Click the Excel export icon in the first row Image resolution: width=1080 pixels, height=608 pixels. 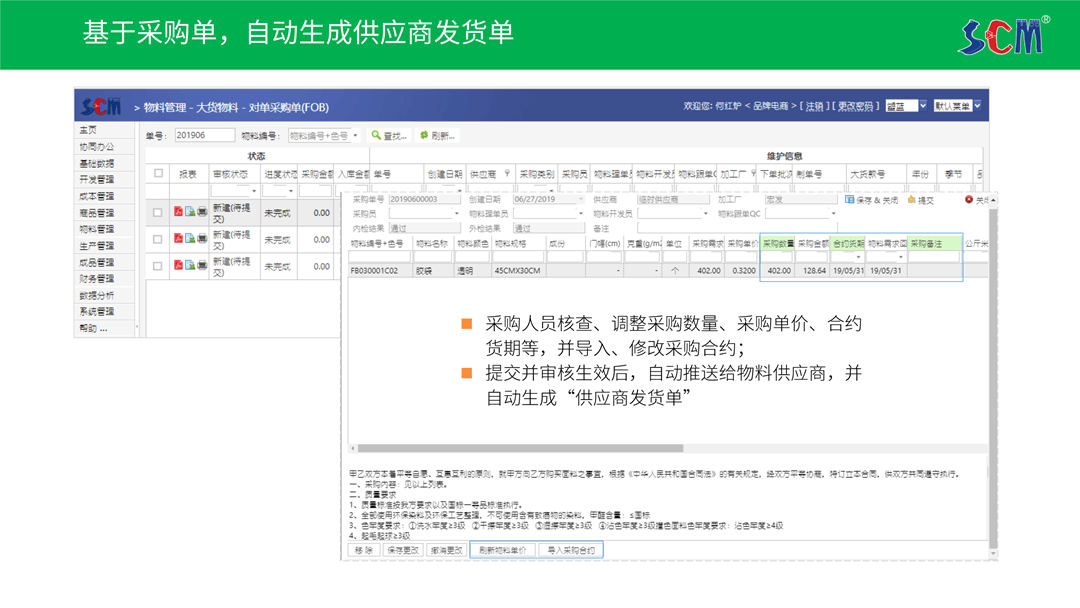pyautogui.click(x=189, y=210)
